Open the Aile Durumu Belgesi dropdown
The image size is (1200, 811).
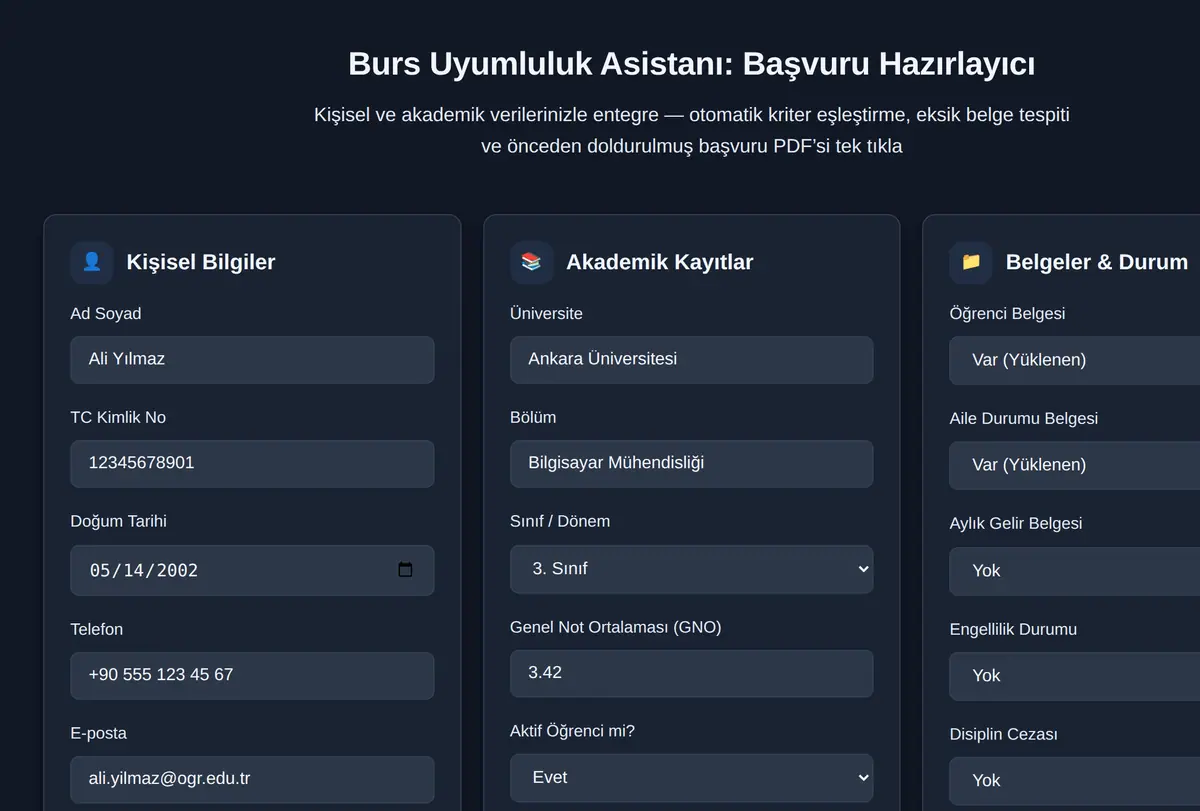[1075, 466]
